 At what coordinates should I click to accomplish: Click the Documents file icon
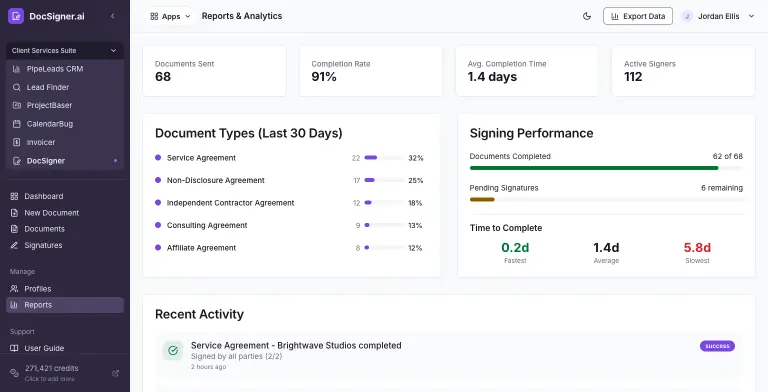click(x=14, y=229)
